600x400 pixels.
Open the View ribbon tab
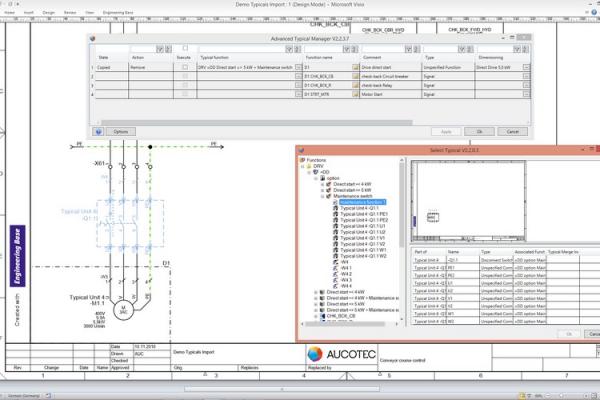[x=90, y=13]
